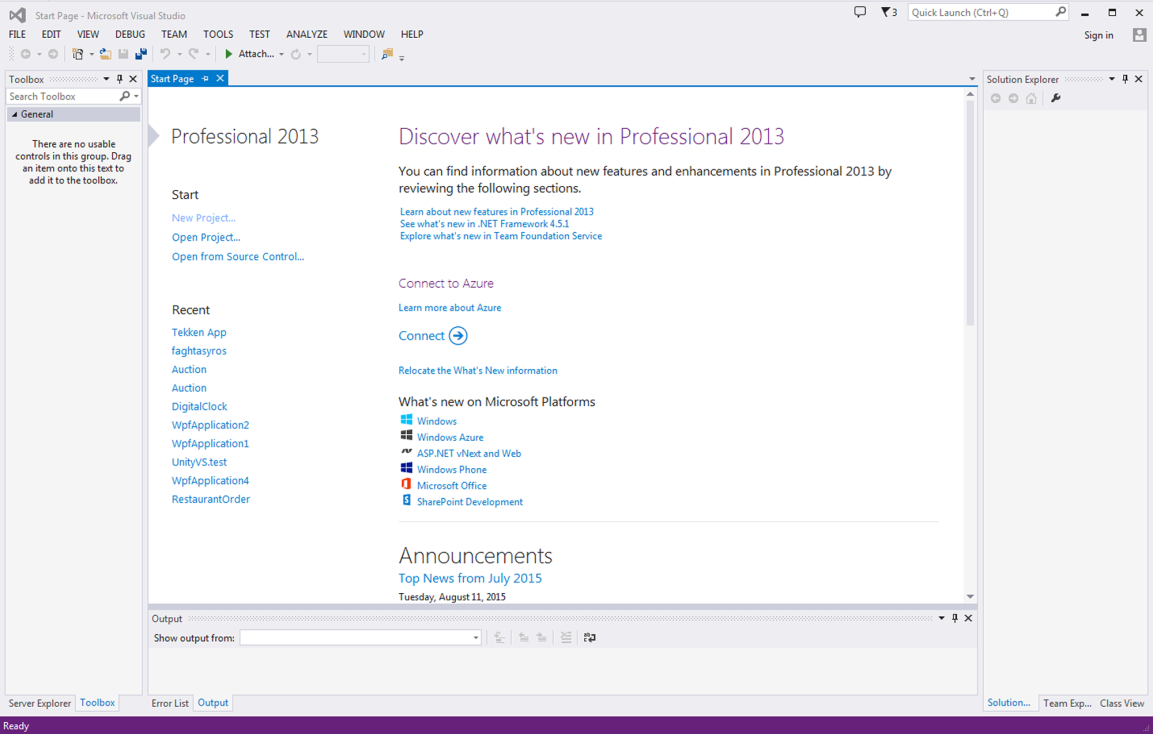Open the FILE menu
The height and width of the screenshot is (734, 1153).
click(17, 34)
